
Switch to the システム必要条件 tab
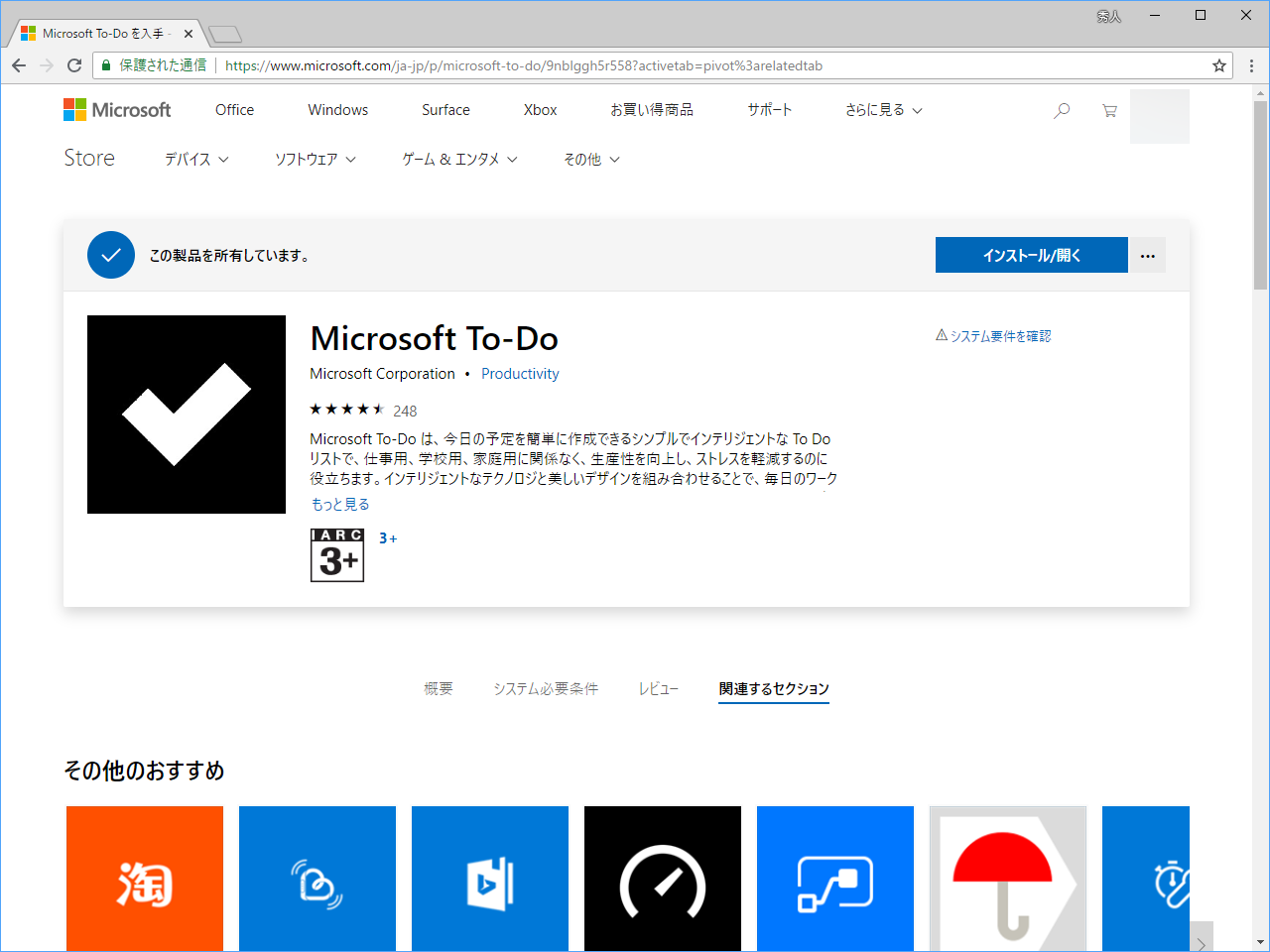(546, 688)
